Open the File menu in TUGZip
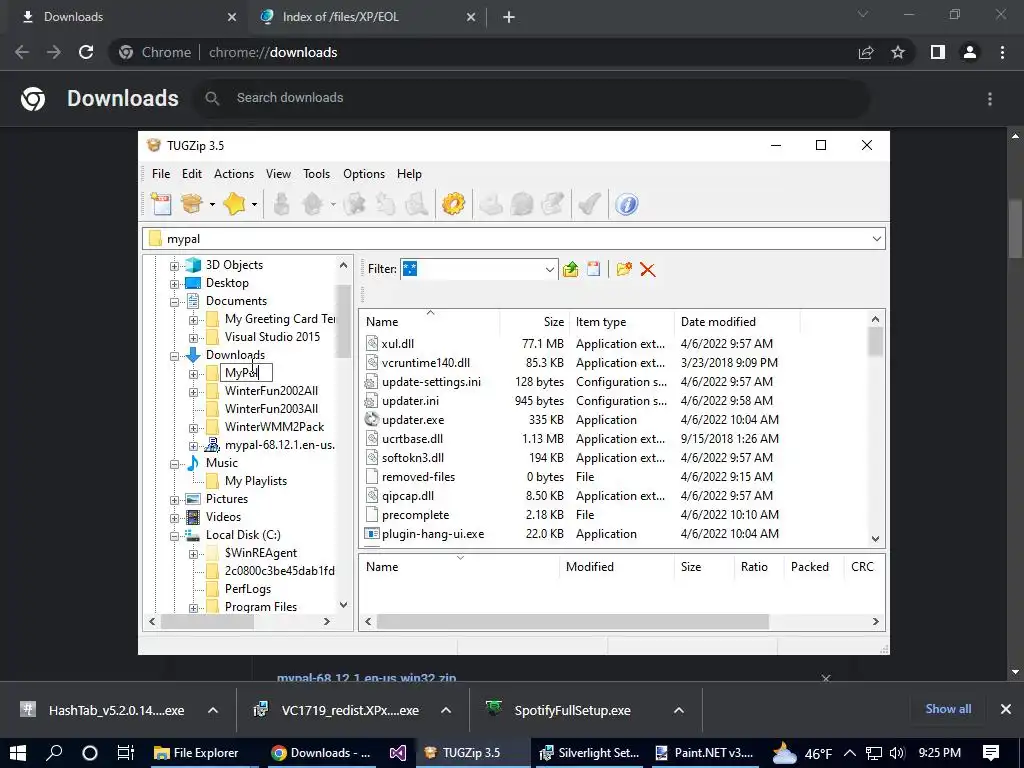Viewport: 1024px width, 768px height. click(161, 174)
